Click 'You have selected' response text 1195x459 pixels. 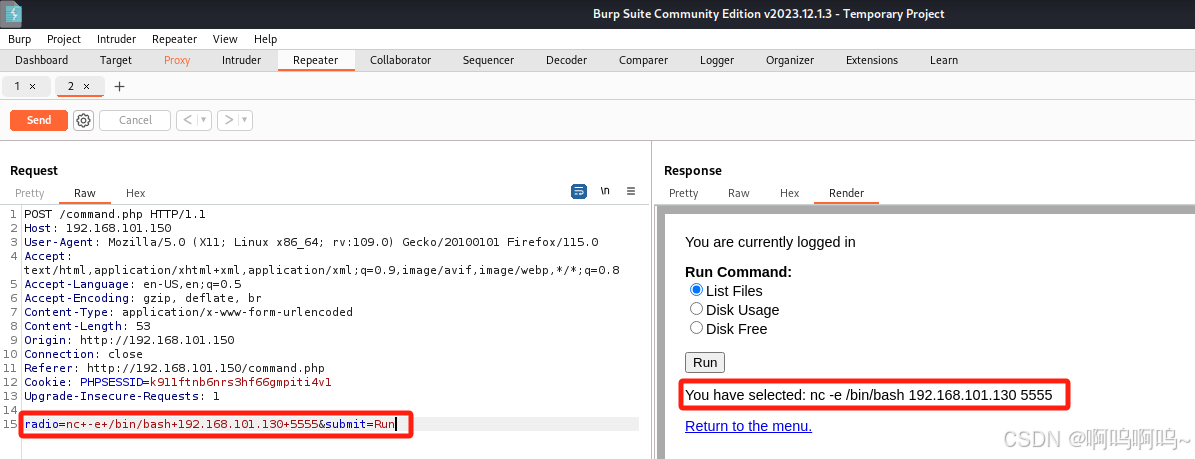pos(868,395)
